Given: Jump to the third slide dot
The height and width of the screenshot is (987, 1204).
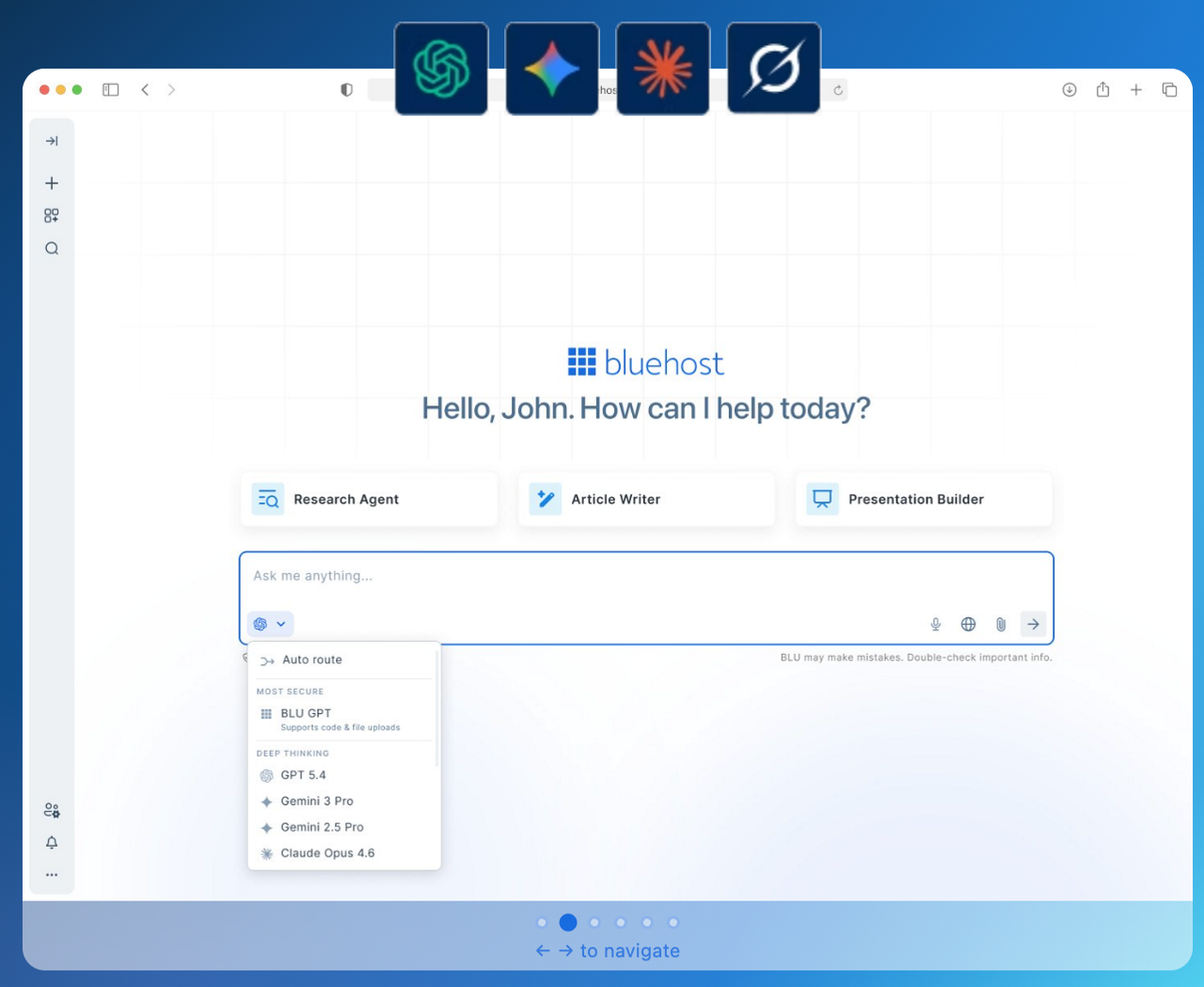Looking at the screenshot, I should coord(594,922).
